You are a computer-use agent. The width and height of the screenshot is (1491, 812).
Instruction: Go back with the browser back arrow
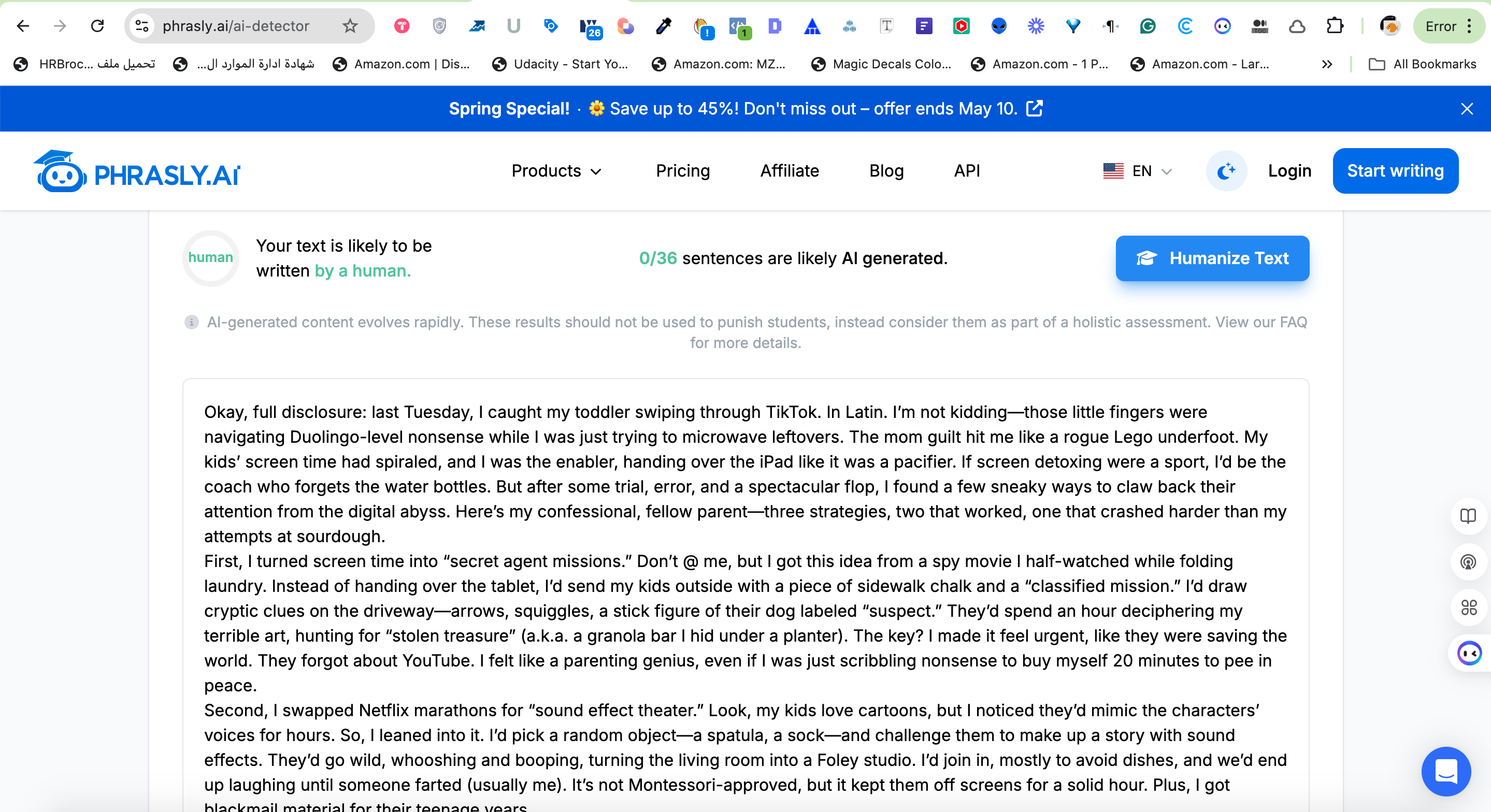[x=23, y=26]
